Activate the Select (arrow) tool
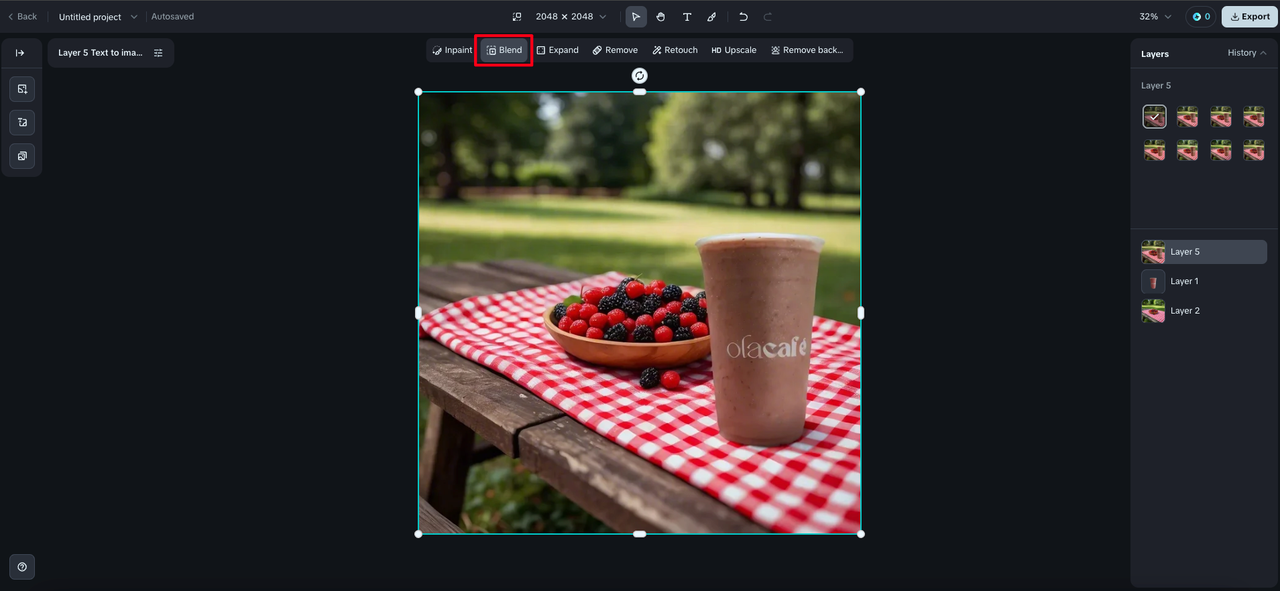Screen dimensions: 1280x591 point(636,17)
